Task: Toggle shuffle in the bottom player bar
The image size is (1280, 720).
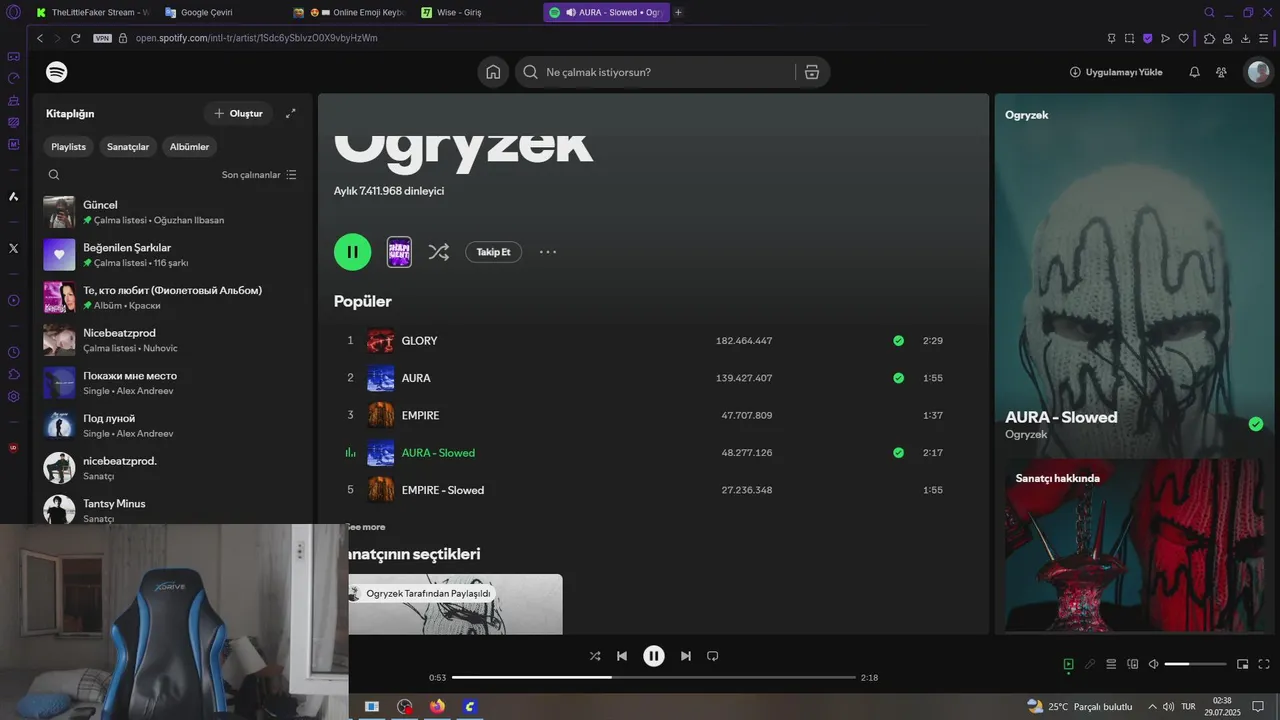Action: pyautogui.click(x=595, y=656)
